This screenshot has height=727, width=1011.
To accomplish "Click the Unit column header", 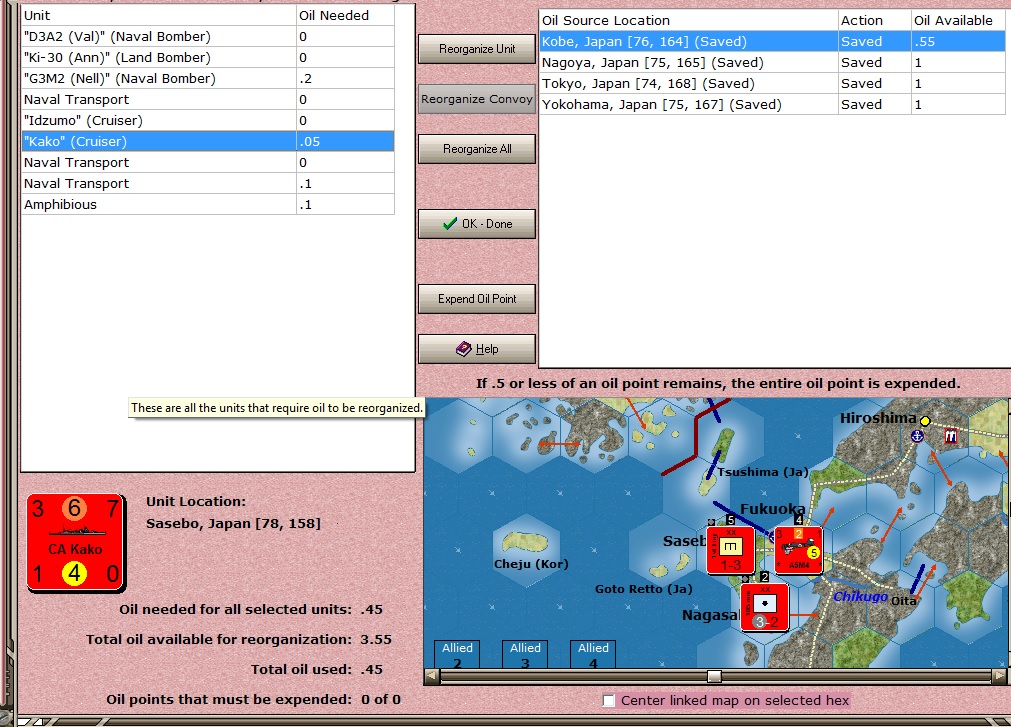I will pos(159,15).
